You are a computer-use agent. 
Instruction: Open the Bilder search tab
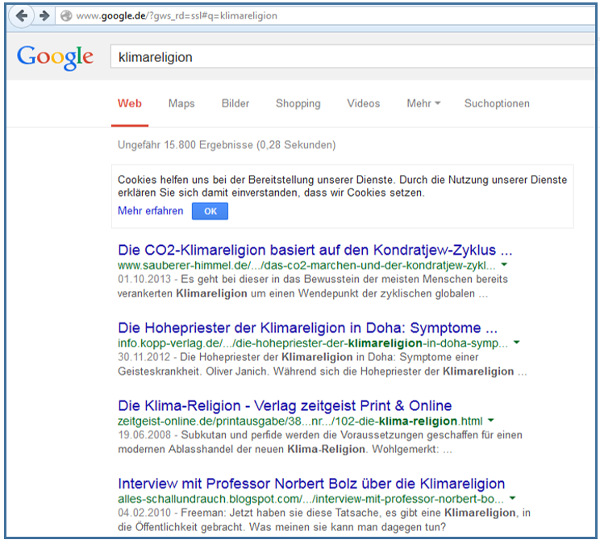pyautogui.click(x=235, y=104)
